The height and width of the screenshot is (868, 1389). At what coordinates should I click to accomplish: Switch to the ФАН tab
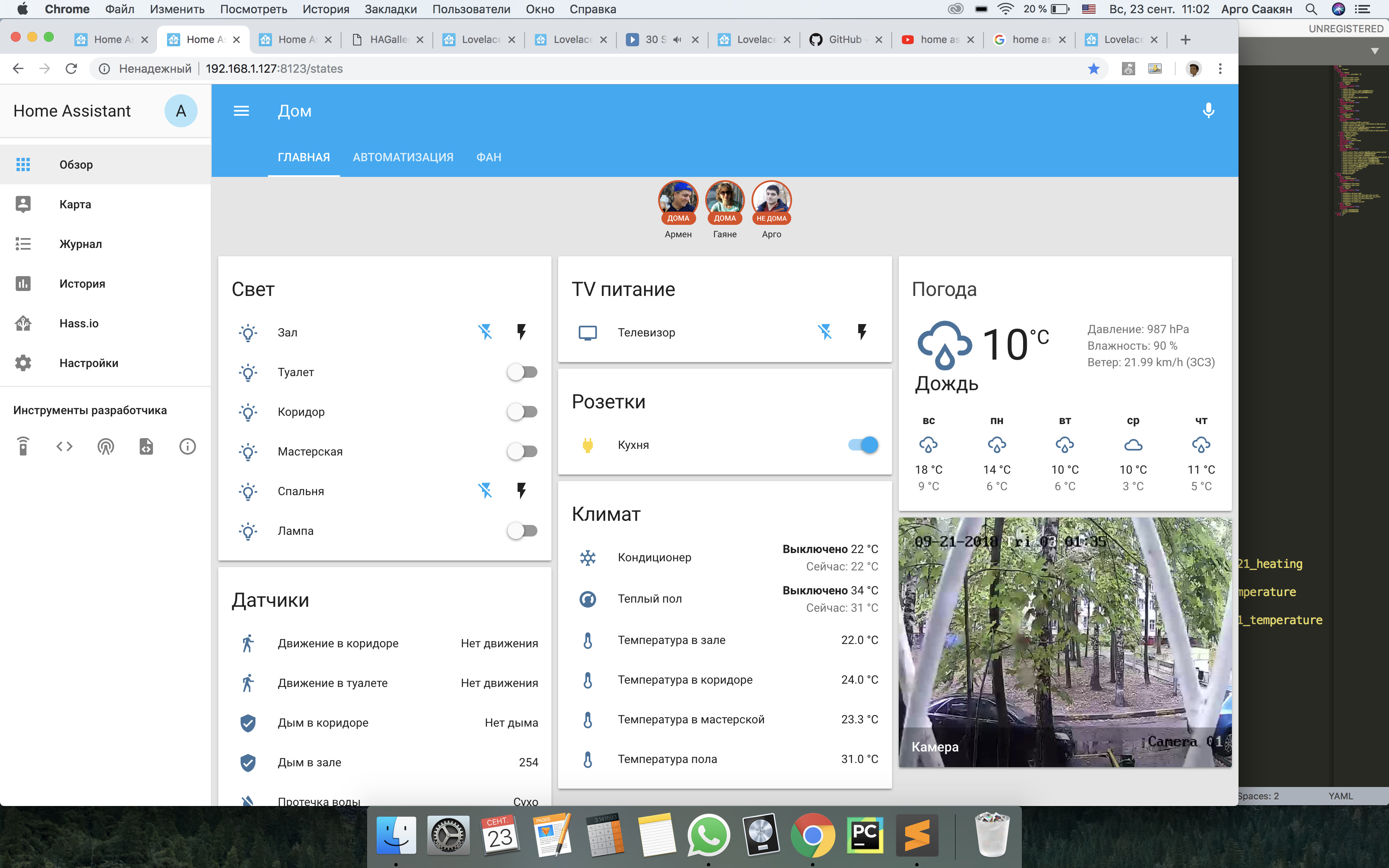coord(489,157)
